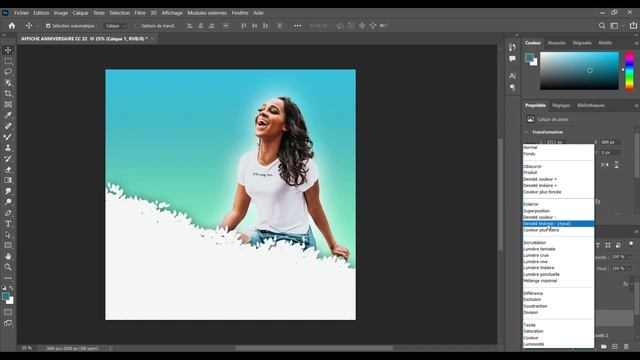The image size is (640, 360).
Task: Open the Filtre menu
Action: tap(140, 13)
